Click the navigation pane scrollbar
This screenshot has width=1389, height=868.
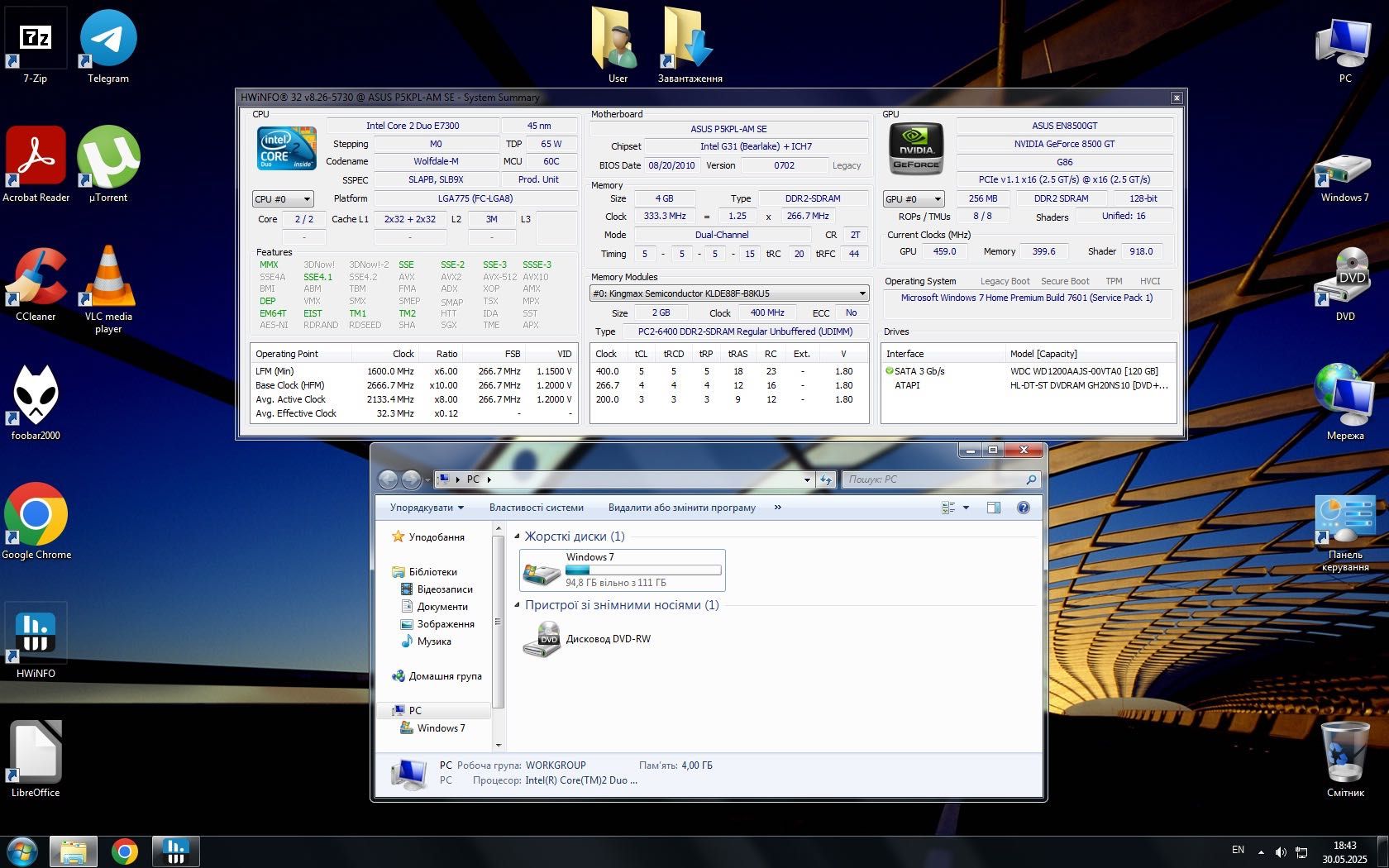[498, 622]
